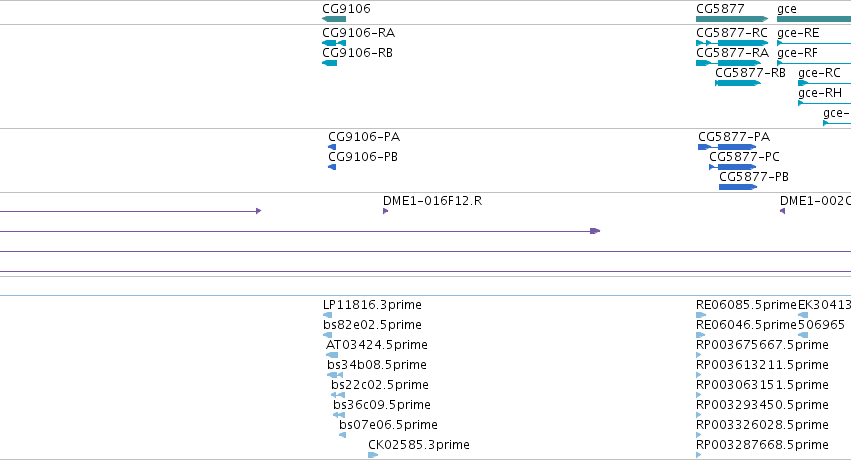Click the bs82e02.5prime EST glyph

[327, 335]
